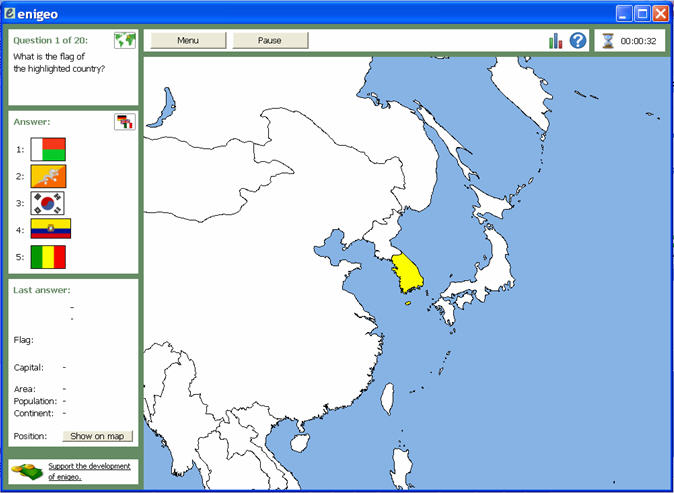Choose answer 4, the yellow-blue-red flag with emblem
The width and height of the screenshot is (674, 493).
[51, 229]
